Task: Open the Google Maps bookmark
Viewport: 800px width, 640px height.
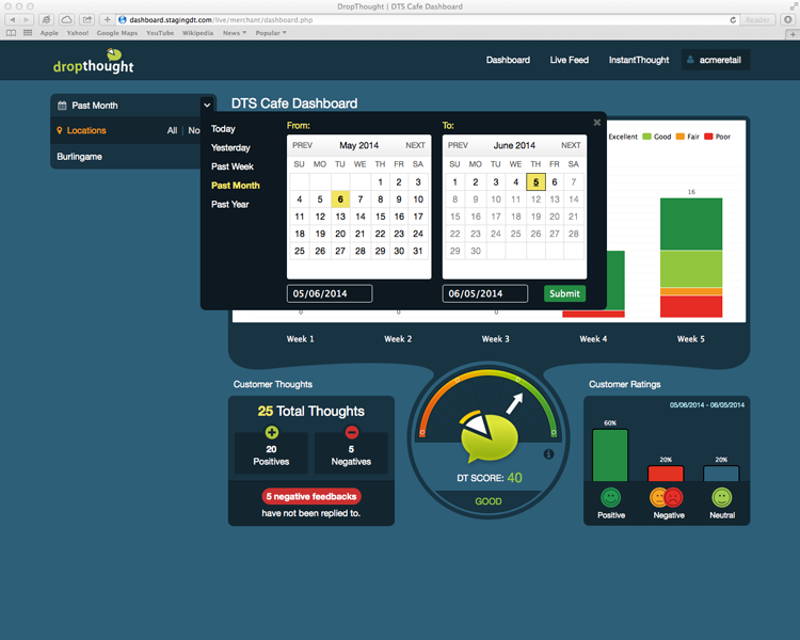Action: [117, 33]
